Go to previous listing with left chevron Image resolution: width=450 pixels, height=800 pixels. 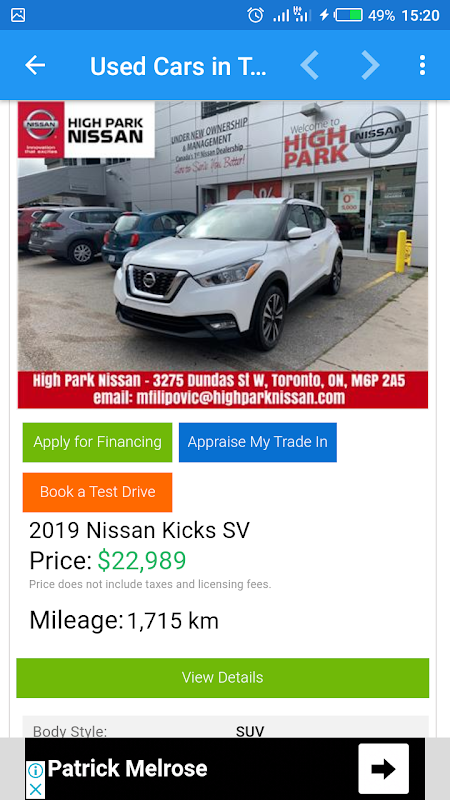coord(310,65)
